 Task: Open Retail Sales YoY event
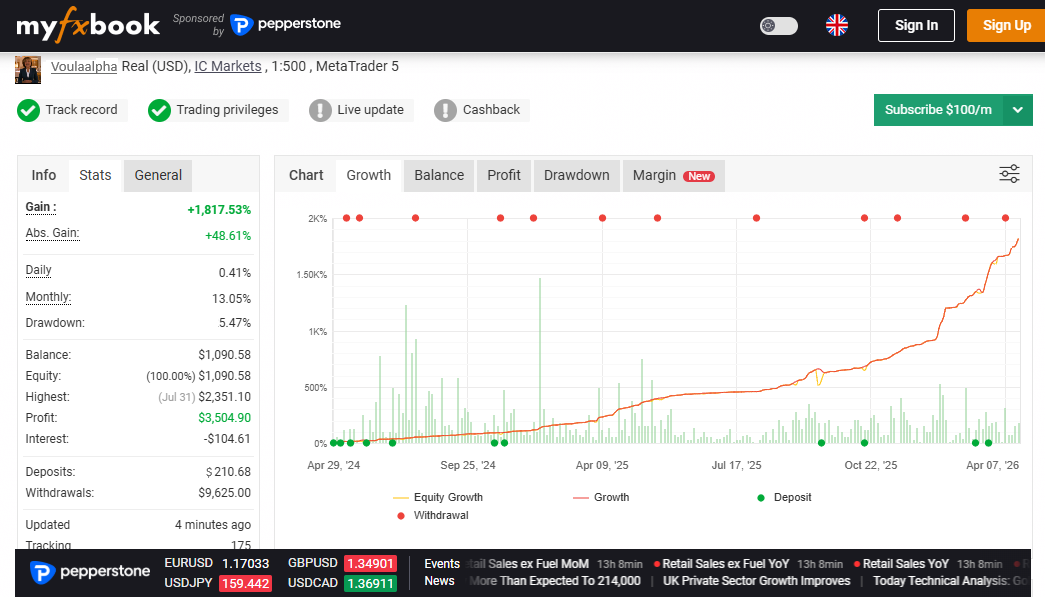(x=906, y=564)
